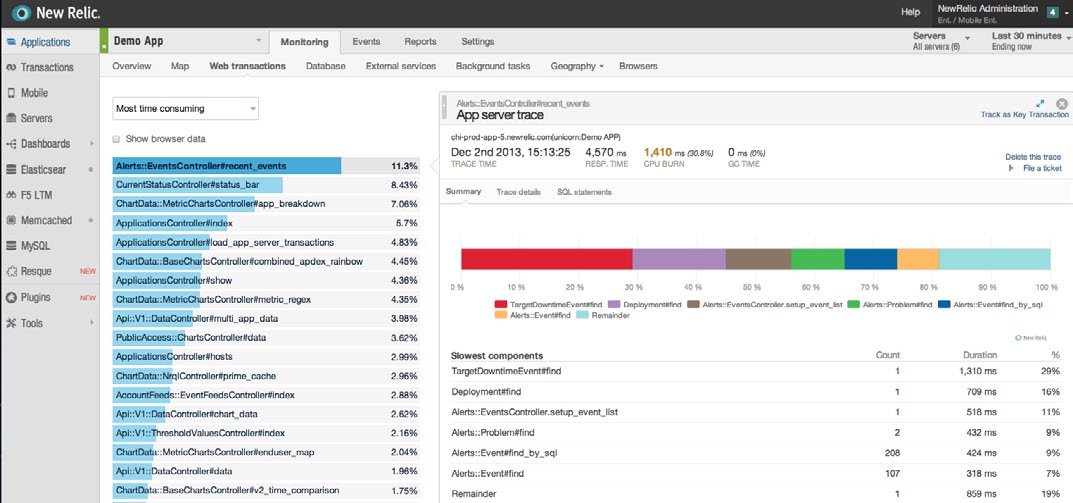Click the purple Deployment#find bar segment
Image resolution: width=1073 pixels, height=503 pixels.
pyautogui.click(x=679, y=259)
